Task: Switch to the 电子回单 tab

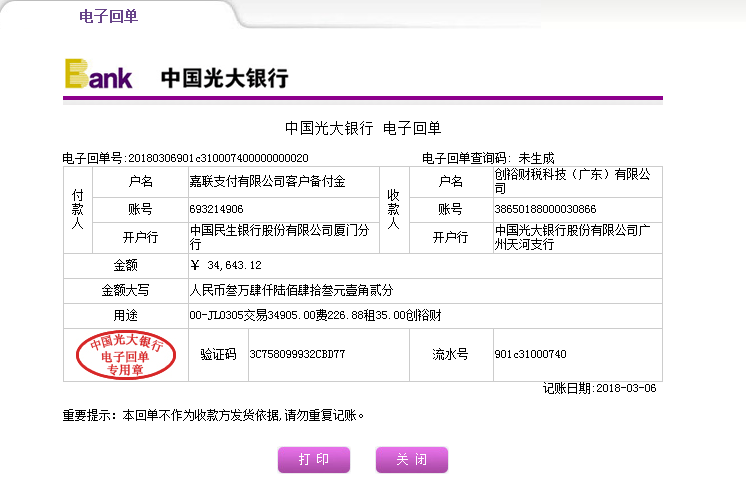Action: pyautogui.click(x=108, y=14)
